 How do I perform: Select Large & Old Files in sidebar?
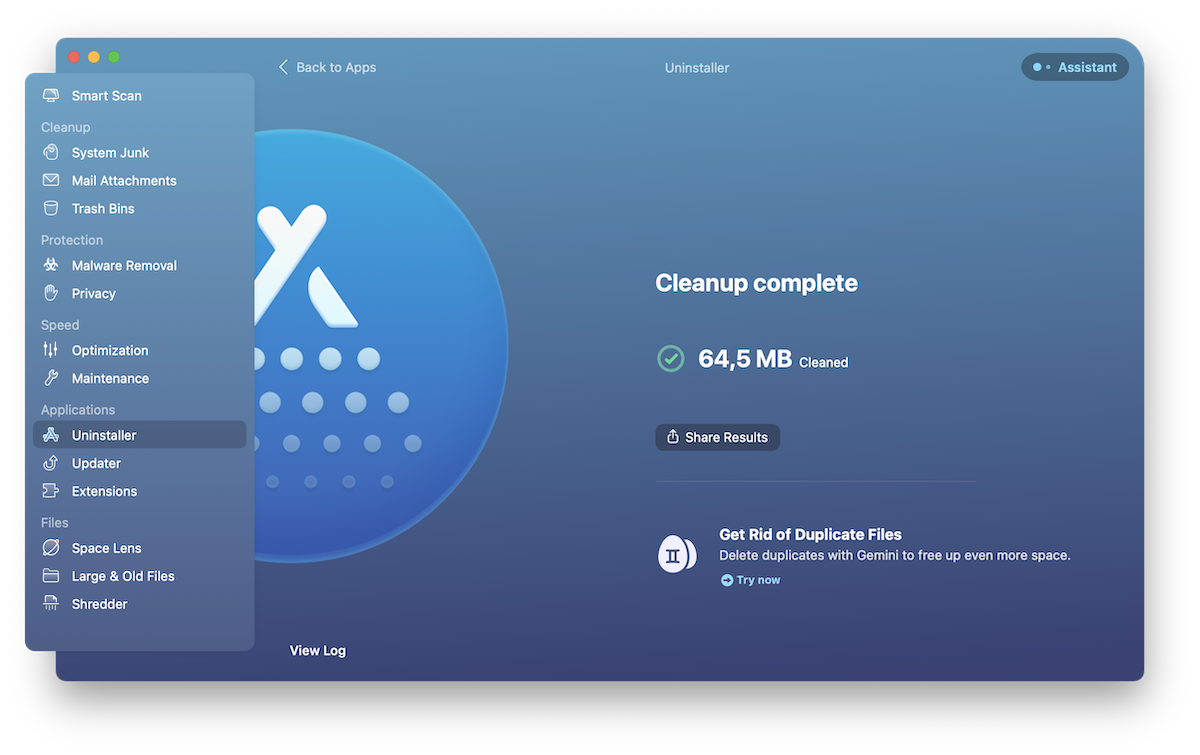(122, 577)
